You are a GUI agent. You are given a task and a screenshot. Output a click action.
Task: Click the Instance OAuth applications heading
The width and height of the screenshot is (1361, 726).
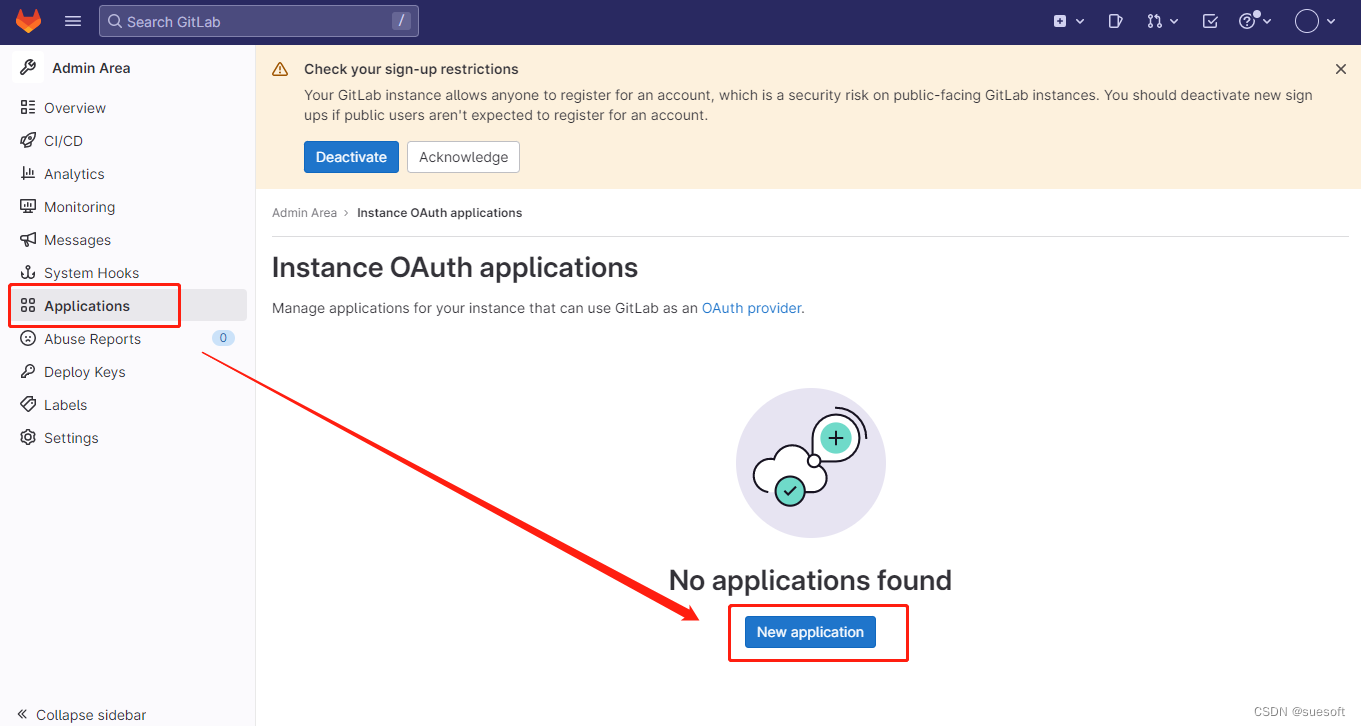455,268
